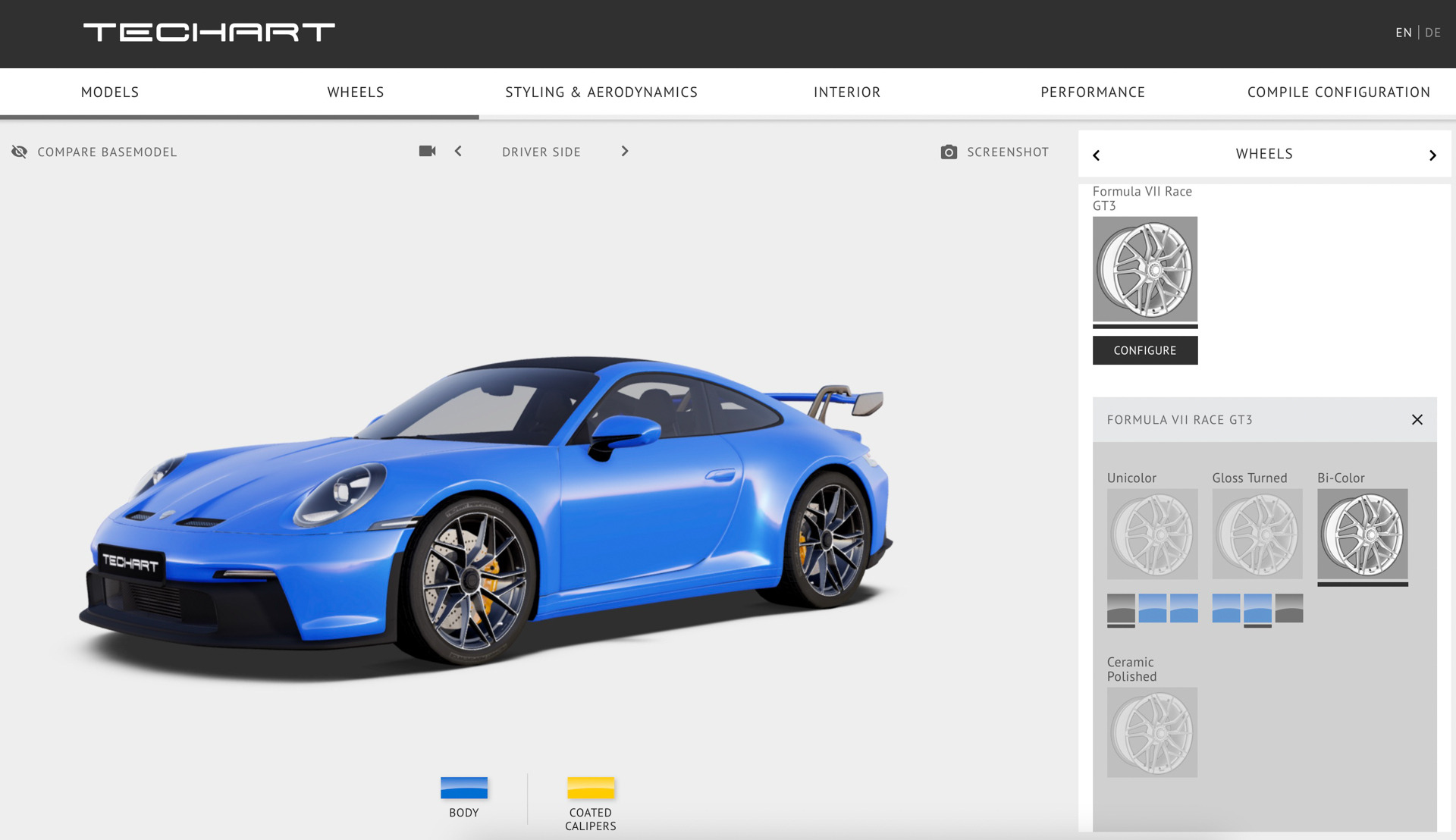The image size is (1456, 840).
Task: Pick the middle blue swatch under Unicolor
Action: tap(1153, 608)
